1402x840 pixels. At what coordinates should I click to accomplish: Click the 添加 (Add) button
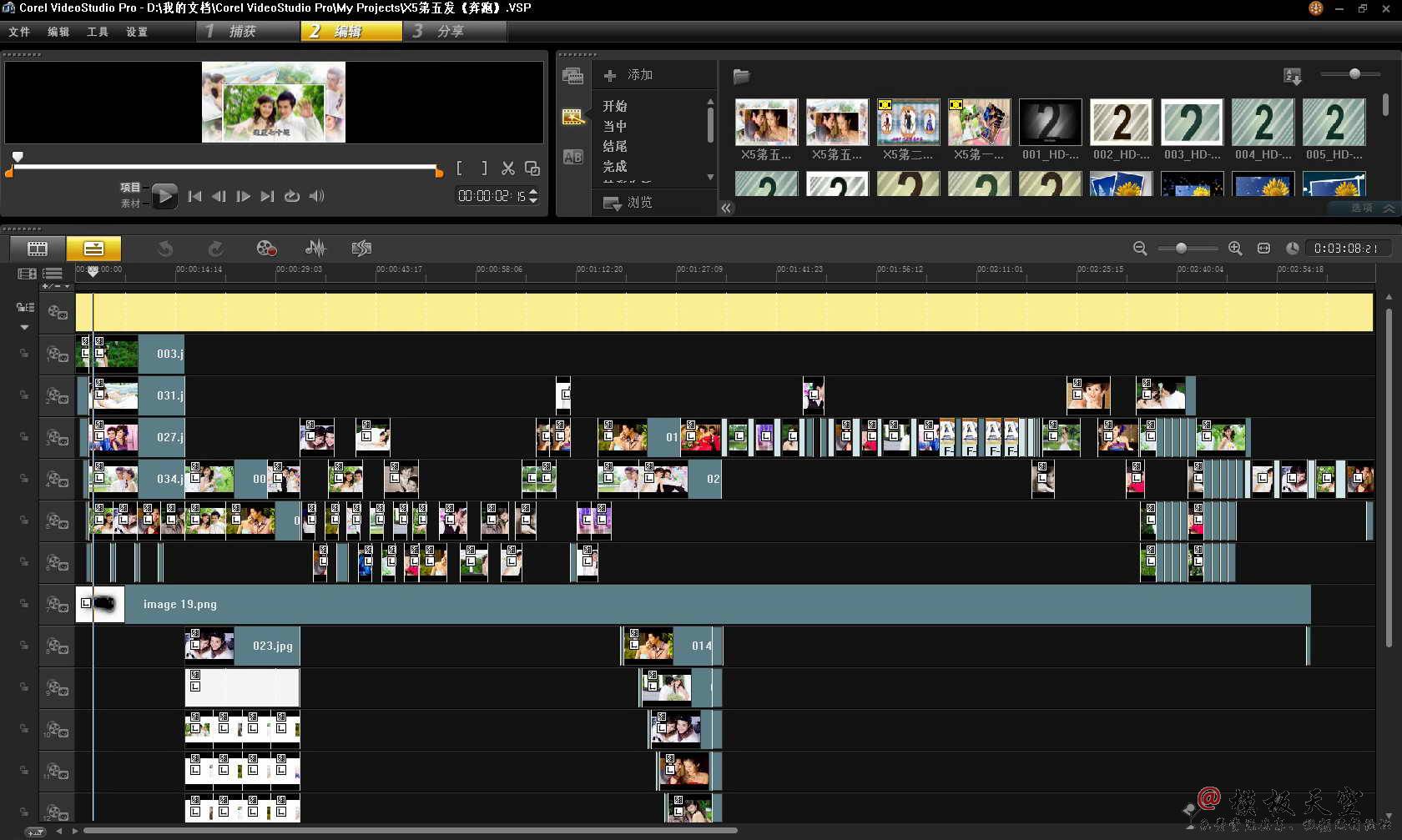coord(628,75)
